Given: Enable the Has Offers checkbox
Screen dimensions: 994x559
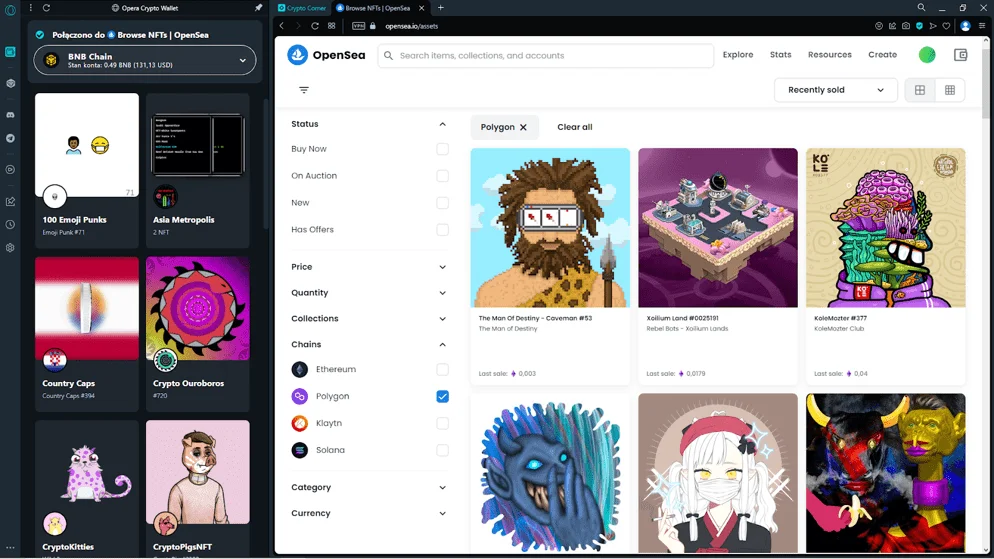Looking at the screenshot, I should (x=442, y=229).
